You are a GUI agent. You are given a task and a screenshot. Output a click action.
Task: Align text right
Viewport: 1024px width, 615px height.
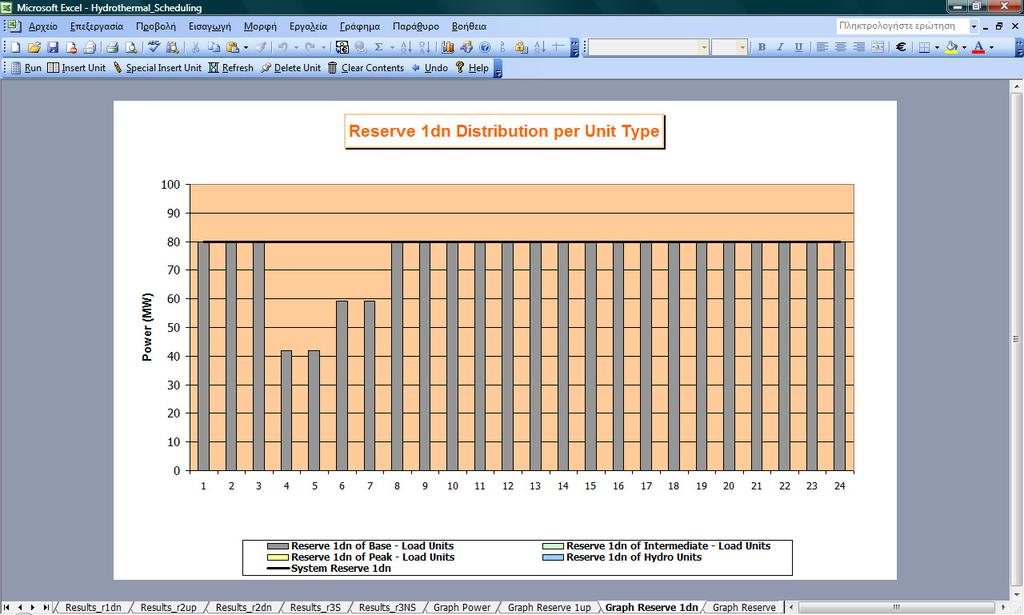859,47
